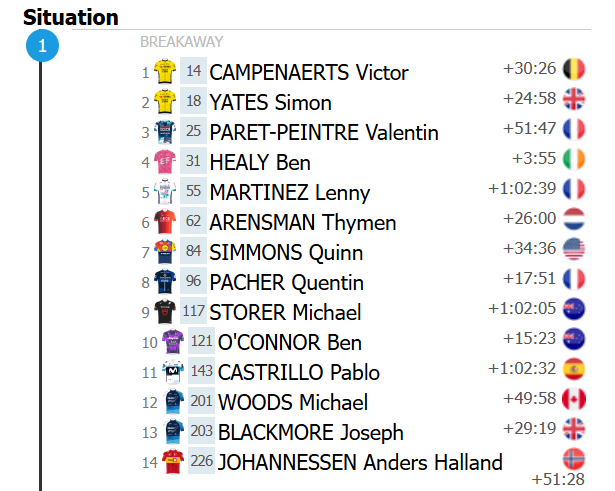Click the yellow jersey icon for Campenaerts
Viewport: 615px width, 491px height.
click(x=165, y=72)
